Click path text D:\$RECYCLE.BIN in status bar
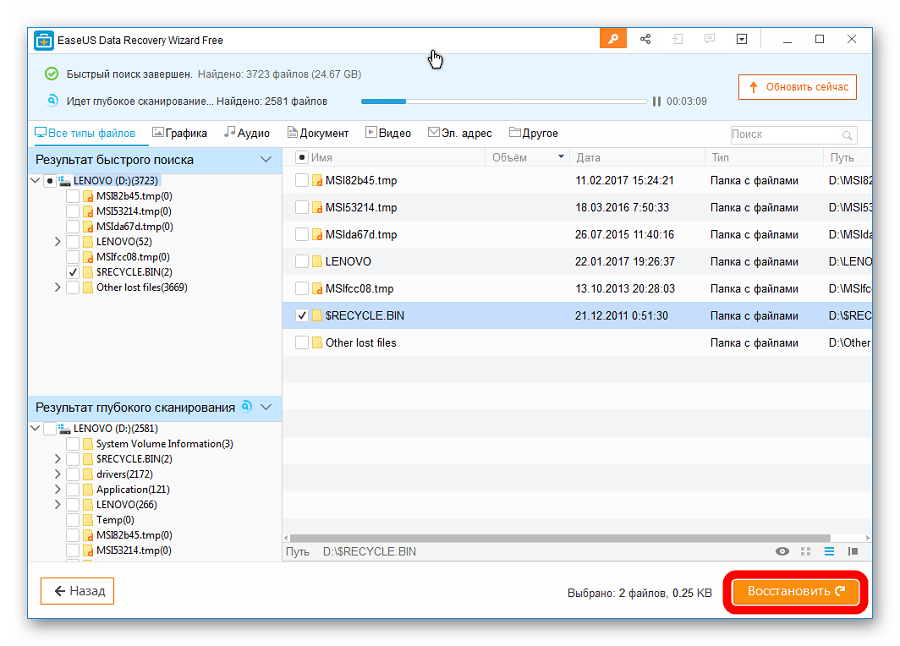This screenshot has width=900, height=646. [369, 552]
